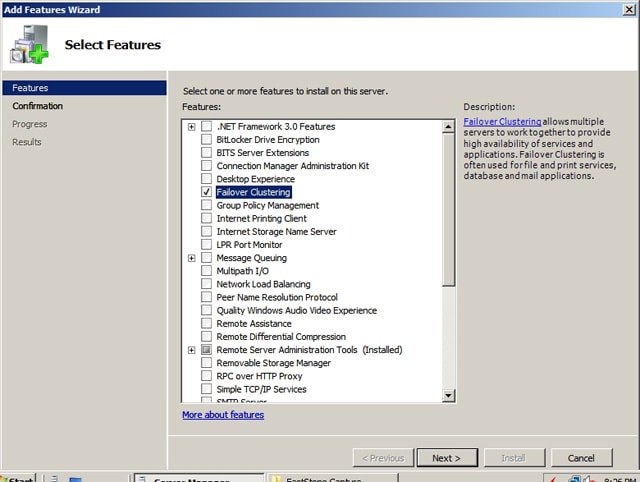Screen dimensions: 640x482
Task: Open the Windows Start button
Action: [18, 478]
